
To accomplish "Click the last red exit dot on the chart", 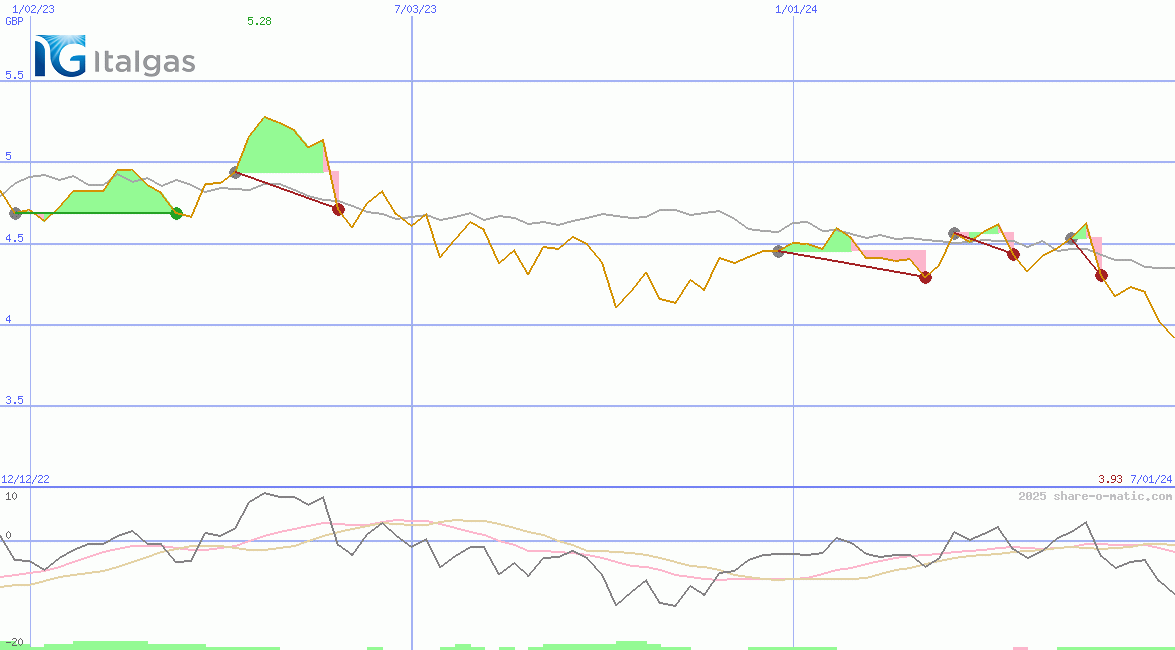I will [1101, 275].
